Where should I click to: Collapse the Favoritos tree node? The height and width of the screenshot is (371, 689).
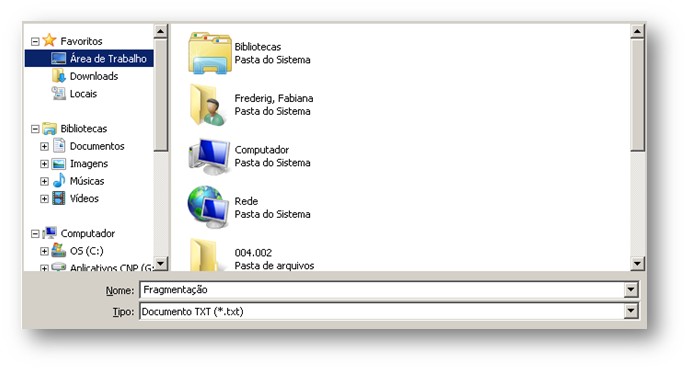(x=35, y=41)
